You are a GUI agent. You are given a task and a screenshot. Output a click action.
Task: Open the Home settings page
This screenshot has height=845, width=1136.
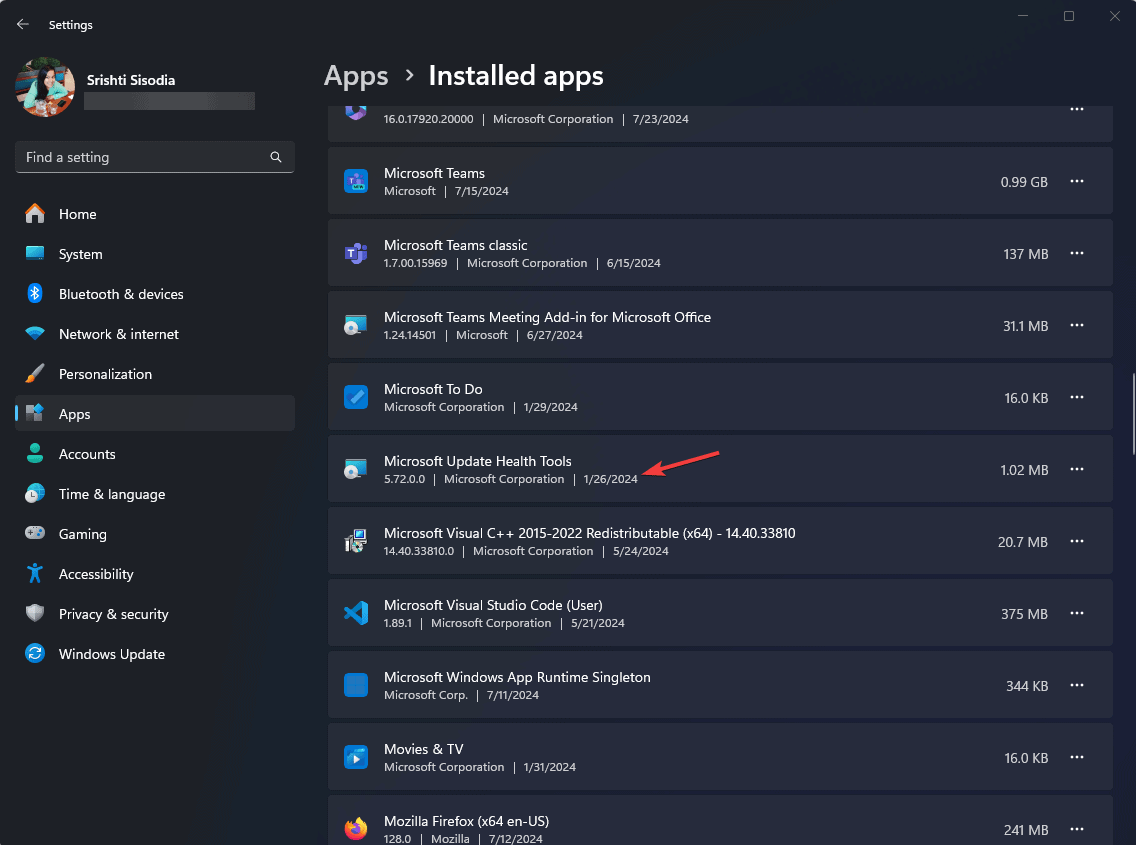pos(154,214)
